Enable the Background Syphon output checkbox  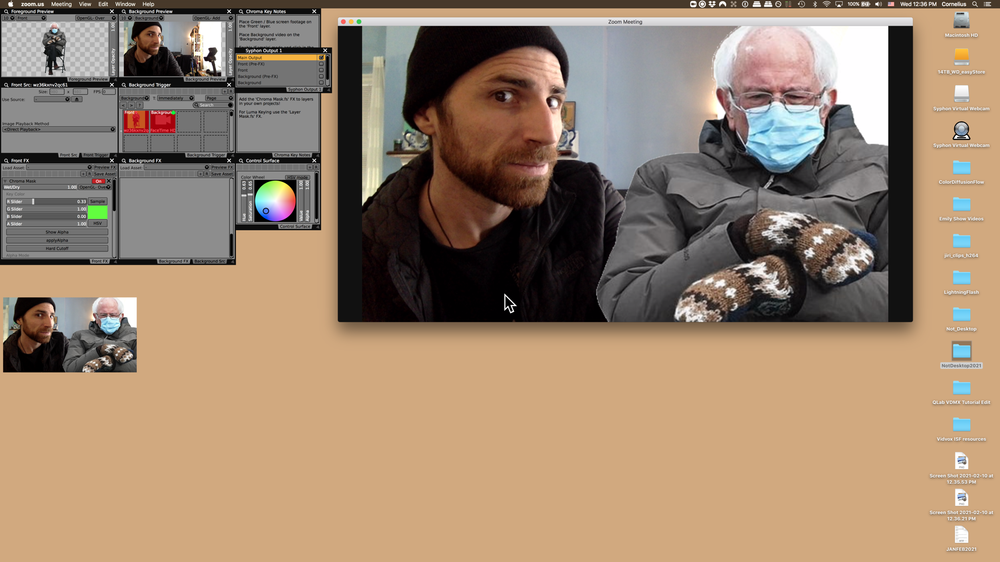321,83
